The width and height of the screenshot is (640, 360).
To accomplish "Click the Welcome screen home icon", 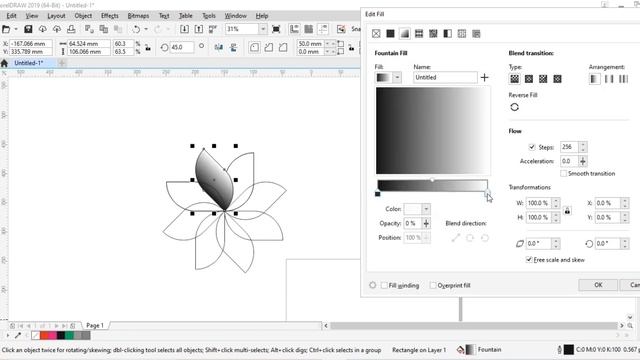I will click(x=4, y=63).
